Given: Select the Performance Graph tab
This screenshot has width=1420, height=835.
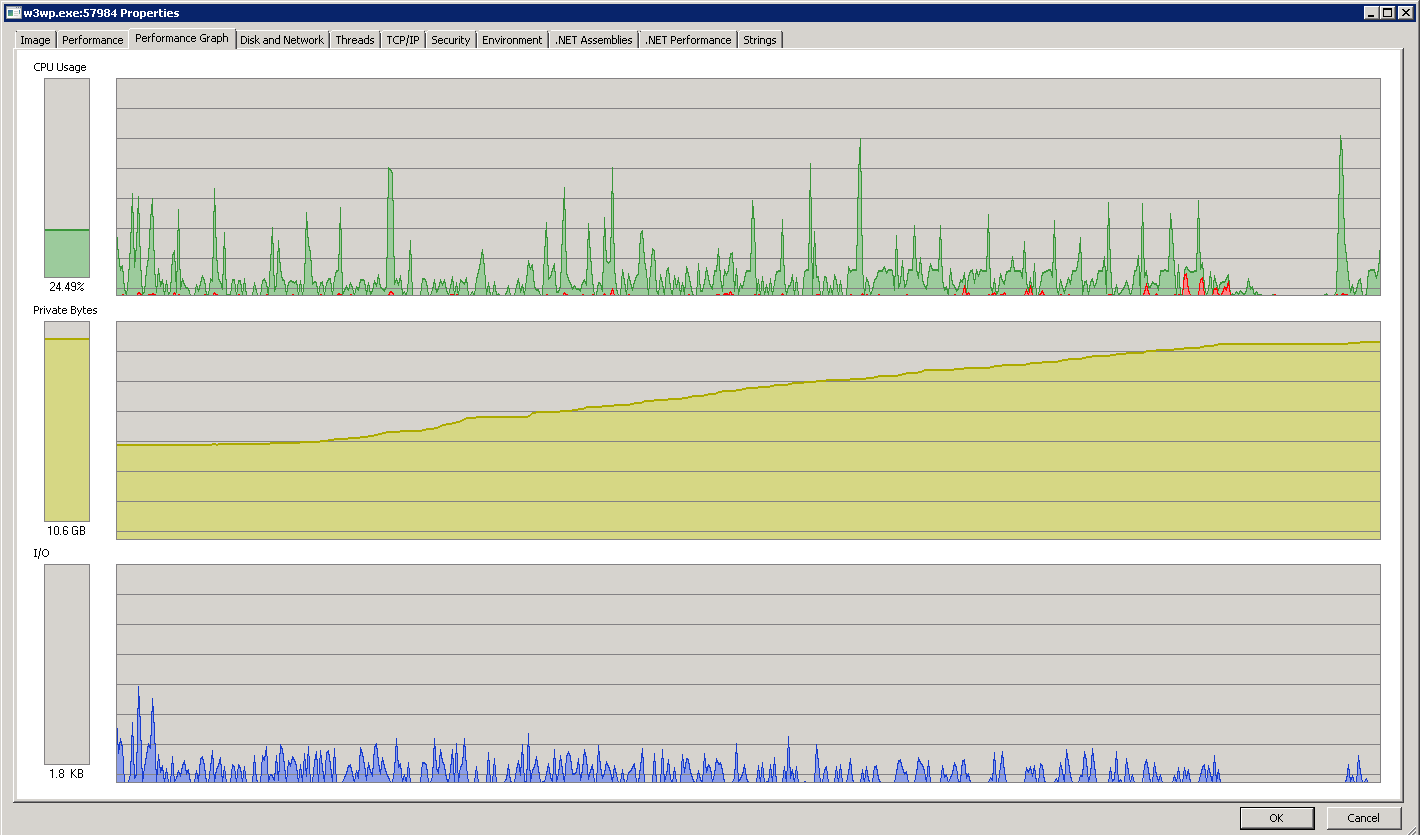Looking at the screenshot, I should [182, 39].
